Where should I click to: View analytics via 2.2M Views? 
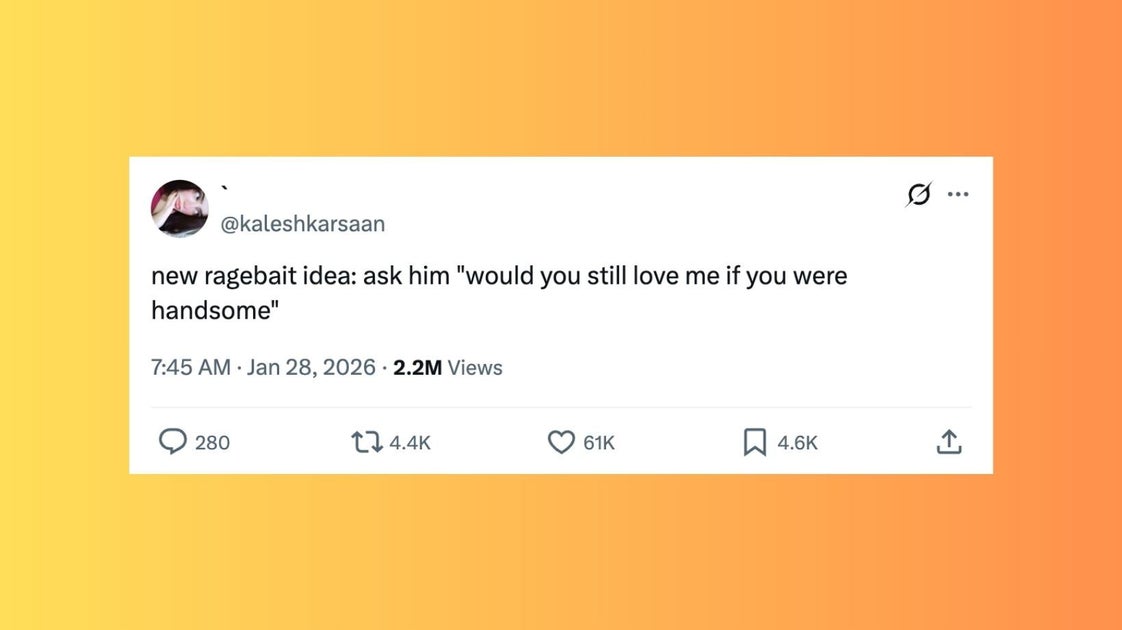click(x=447, y=367)
